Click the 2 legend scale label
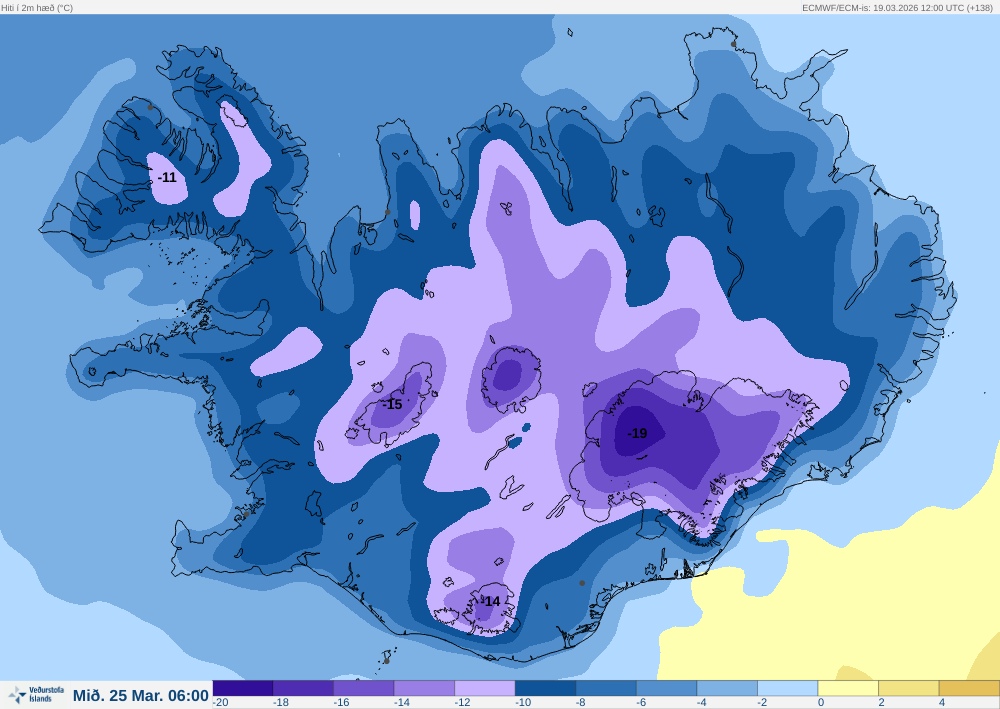The height and width of the screenshot is (709, 1000). 881,703
